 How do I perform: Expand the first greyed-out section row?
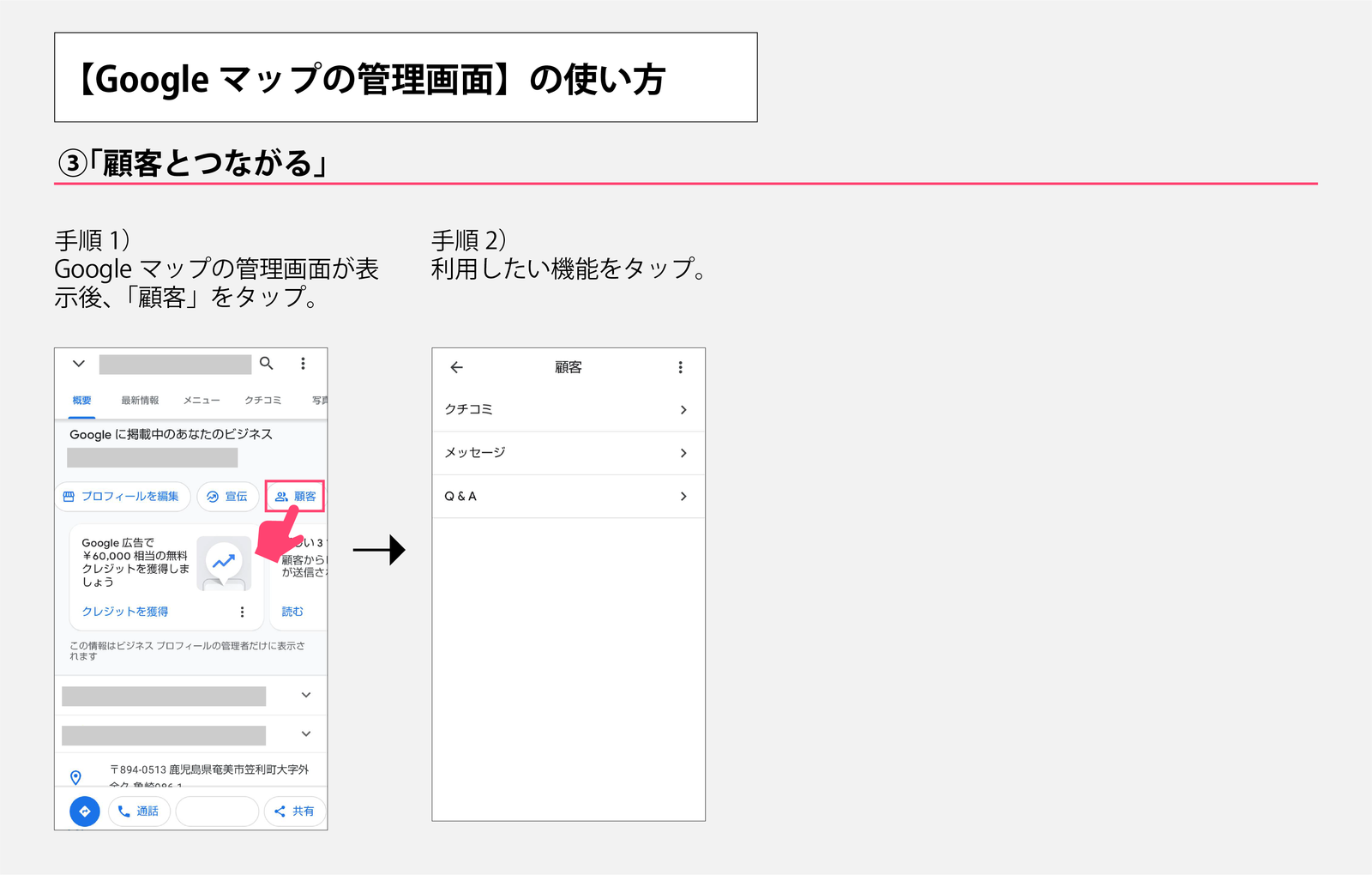click(x=190, y=696)
